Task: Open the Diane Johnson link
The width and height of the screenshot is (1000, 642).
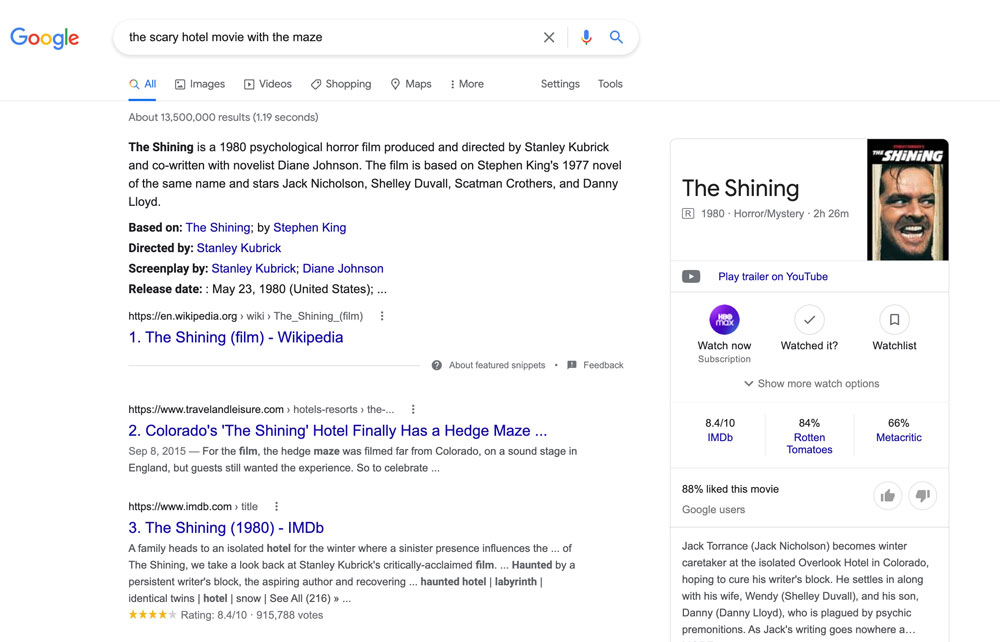Action: 342,268
